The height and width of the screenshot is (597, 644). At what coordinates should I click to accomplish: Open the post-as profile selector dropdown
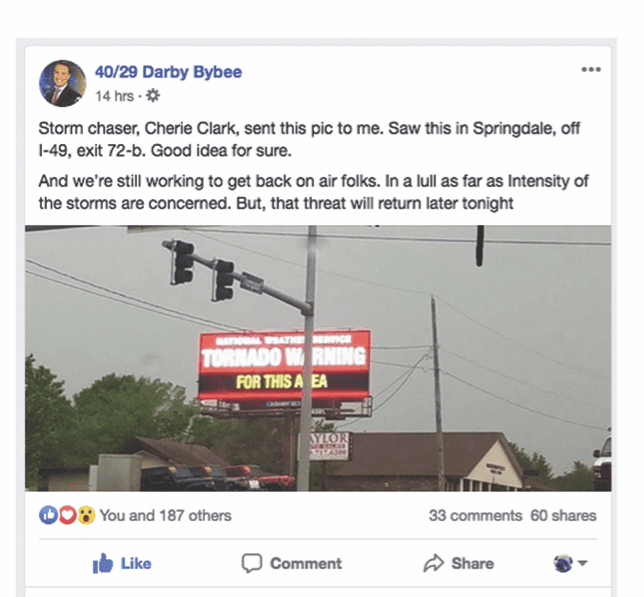pos(570,563)
